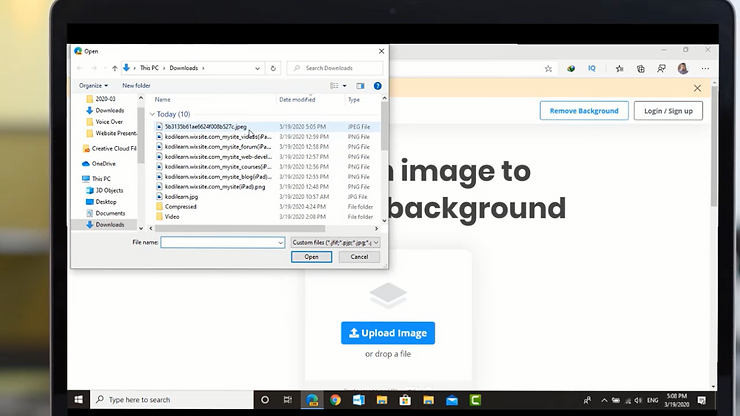This screenshot has width=740, height=416.
Task: Click Remove Background button on webpage
Action: tap(584, 110)
